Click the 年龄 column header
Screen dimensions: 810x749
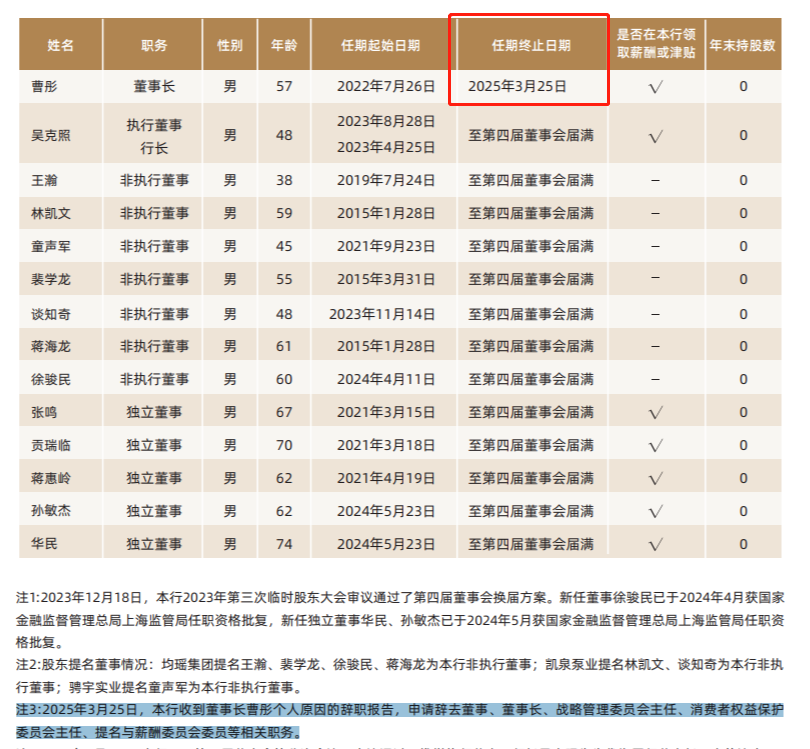click(x=284, y=46)
